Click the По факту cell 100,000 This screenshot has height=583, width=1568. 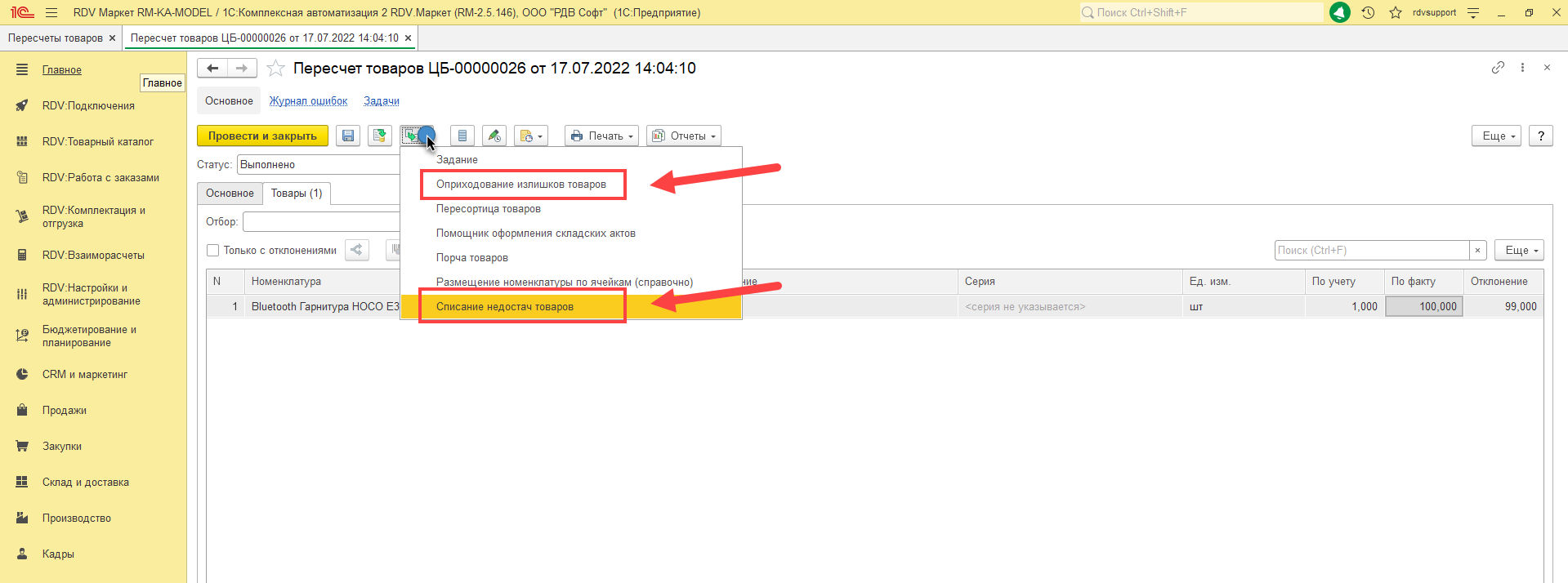point(1424,306)
